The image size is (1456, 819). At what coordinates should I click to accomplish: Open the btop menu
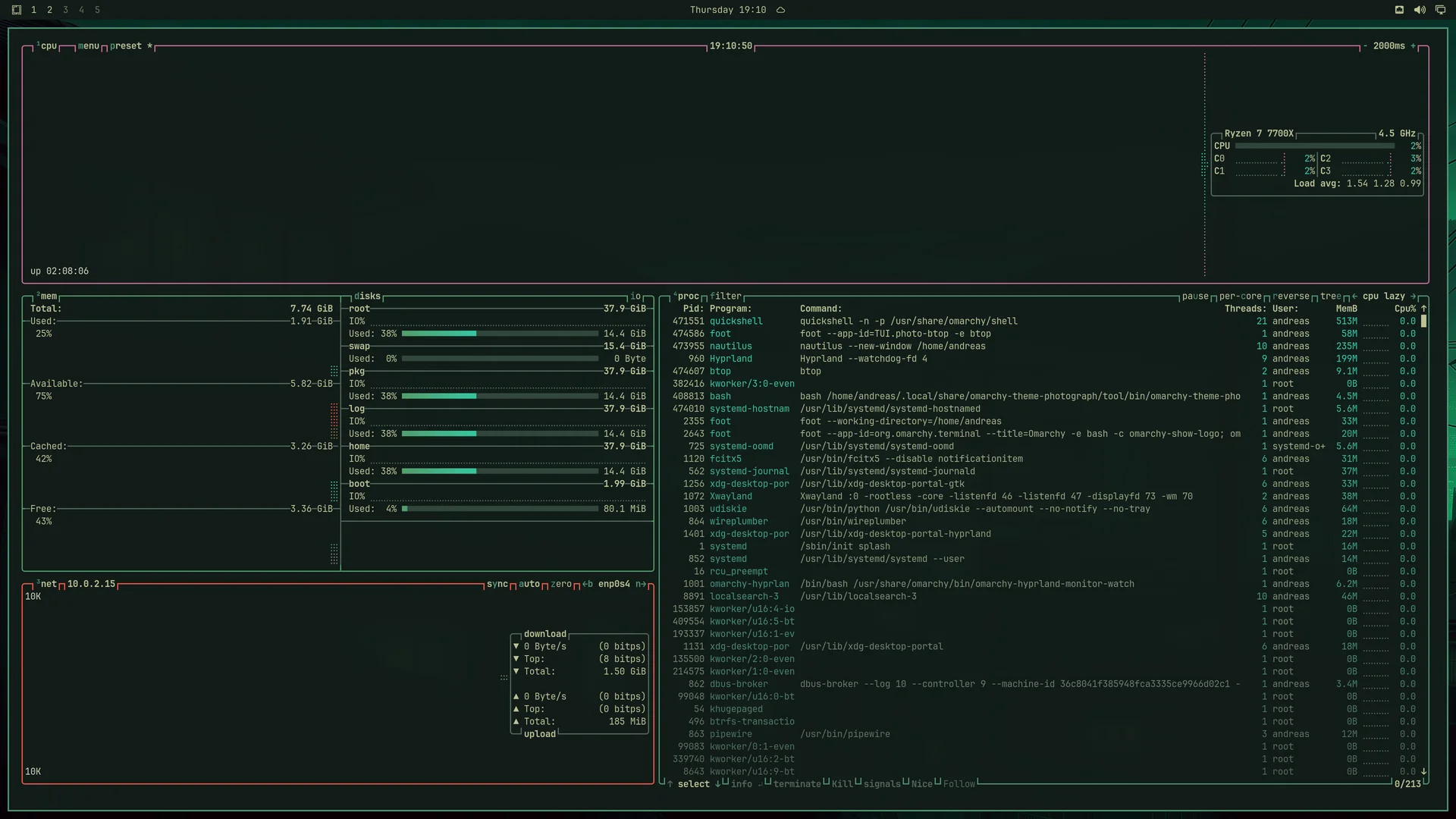point(89,46)
